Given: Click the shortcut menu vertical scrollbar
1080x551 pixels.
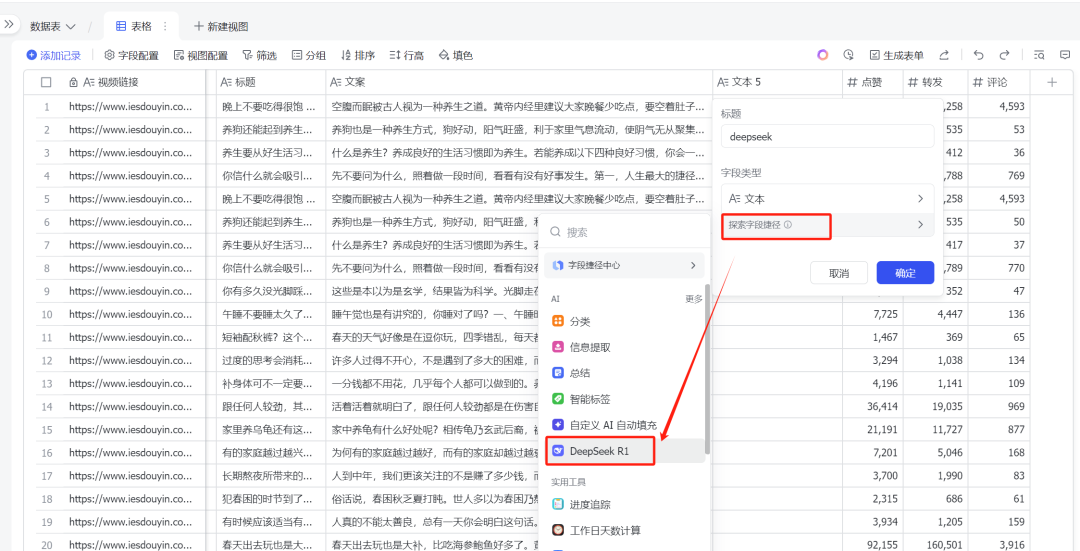Looking at the screenshot, I should point(707,368).
